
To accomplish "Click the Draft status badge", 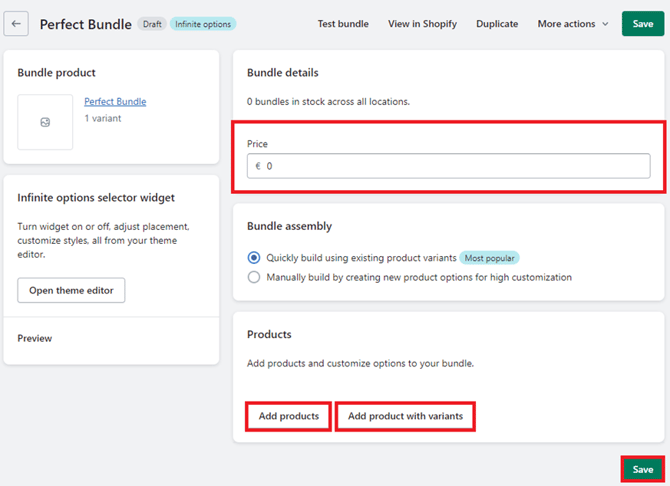I will point(152,24).
